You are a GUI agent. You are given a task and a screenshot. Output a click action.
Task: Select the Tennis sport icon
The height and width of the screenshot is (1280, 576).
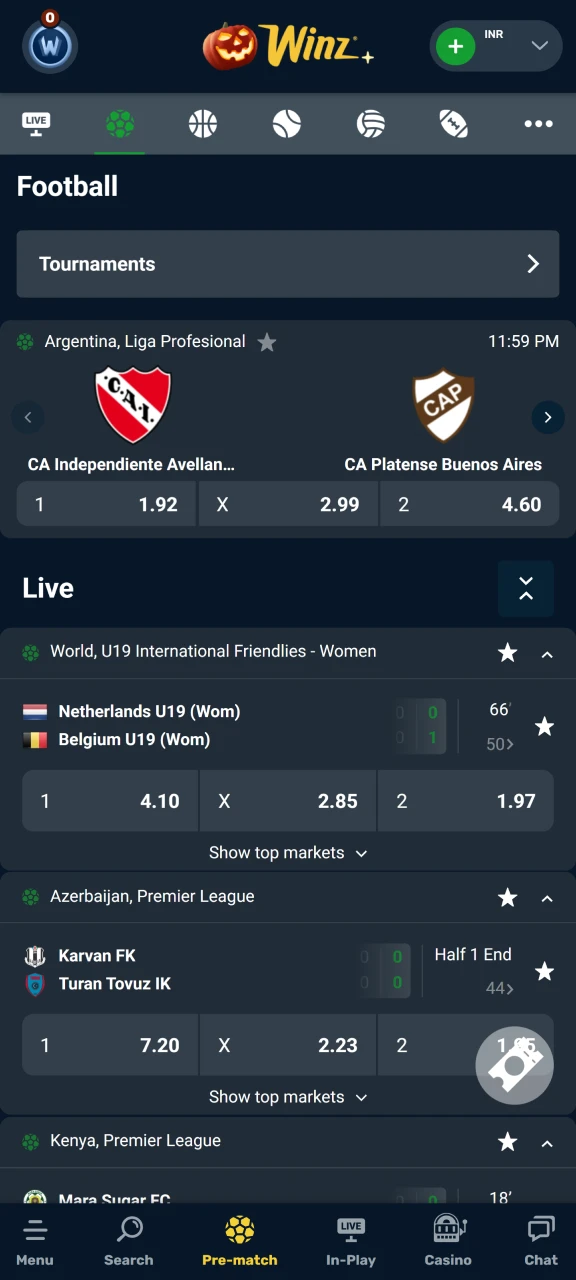pos(286,123)
